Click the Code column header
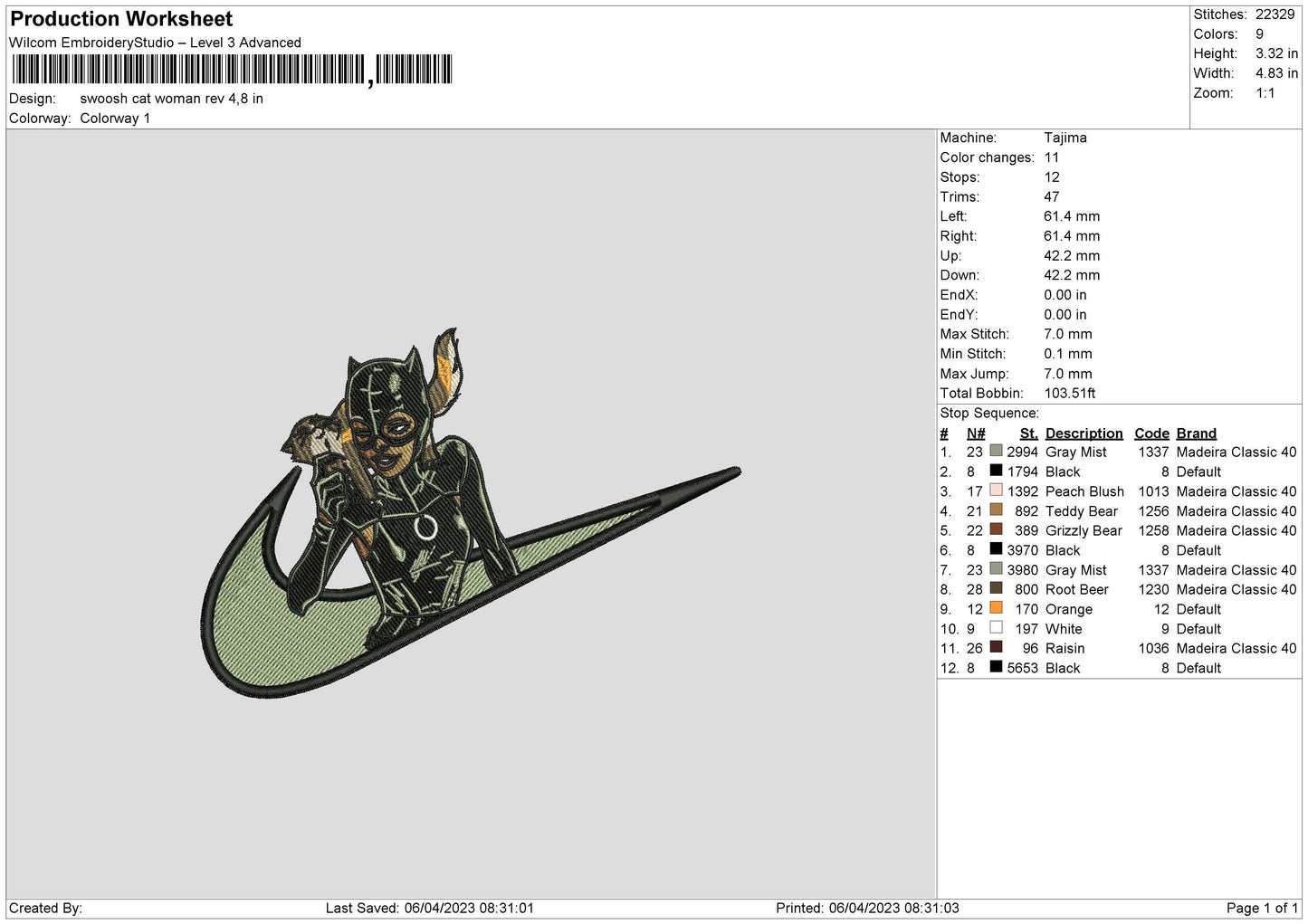 (1151, 433)
